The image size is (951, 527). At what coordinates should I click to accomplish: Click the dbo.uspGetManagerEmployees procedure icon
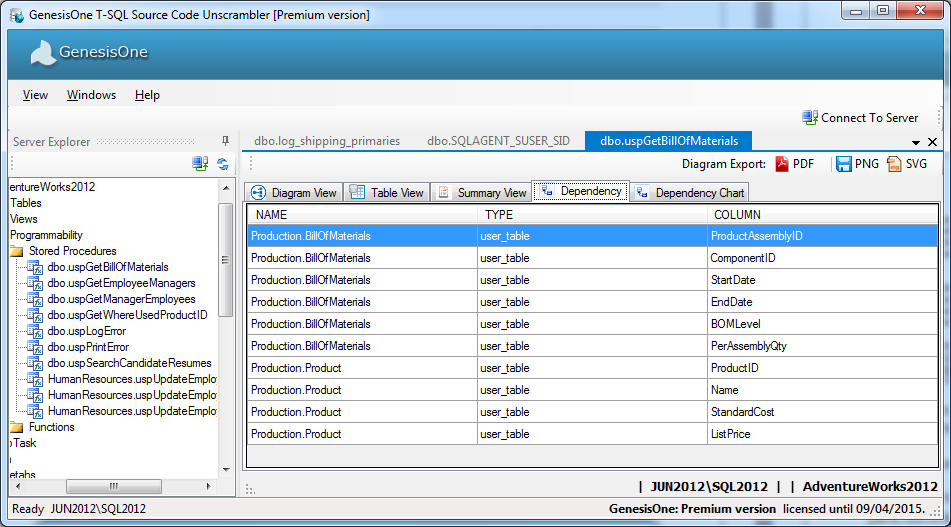[x=35, y=300]
